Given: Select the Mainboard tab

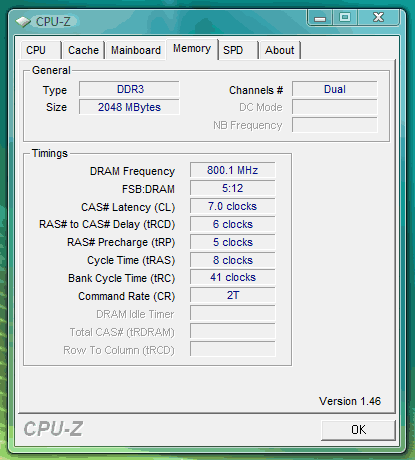Looking at the screenshot, I should [x=136, y=50].
